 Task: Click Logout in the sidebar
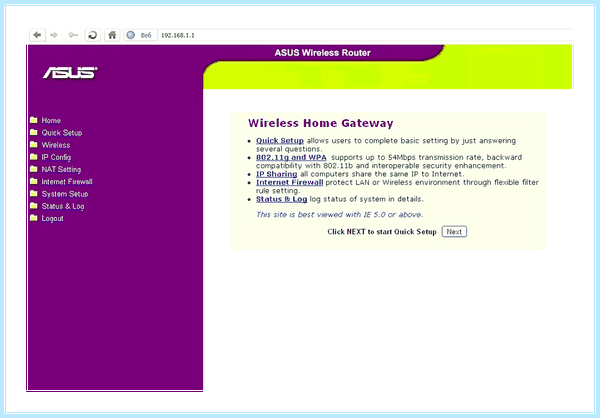pyautogui.click(x=52, y=219)
